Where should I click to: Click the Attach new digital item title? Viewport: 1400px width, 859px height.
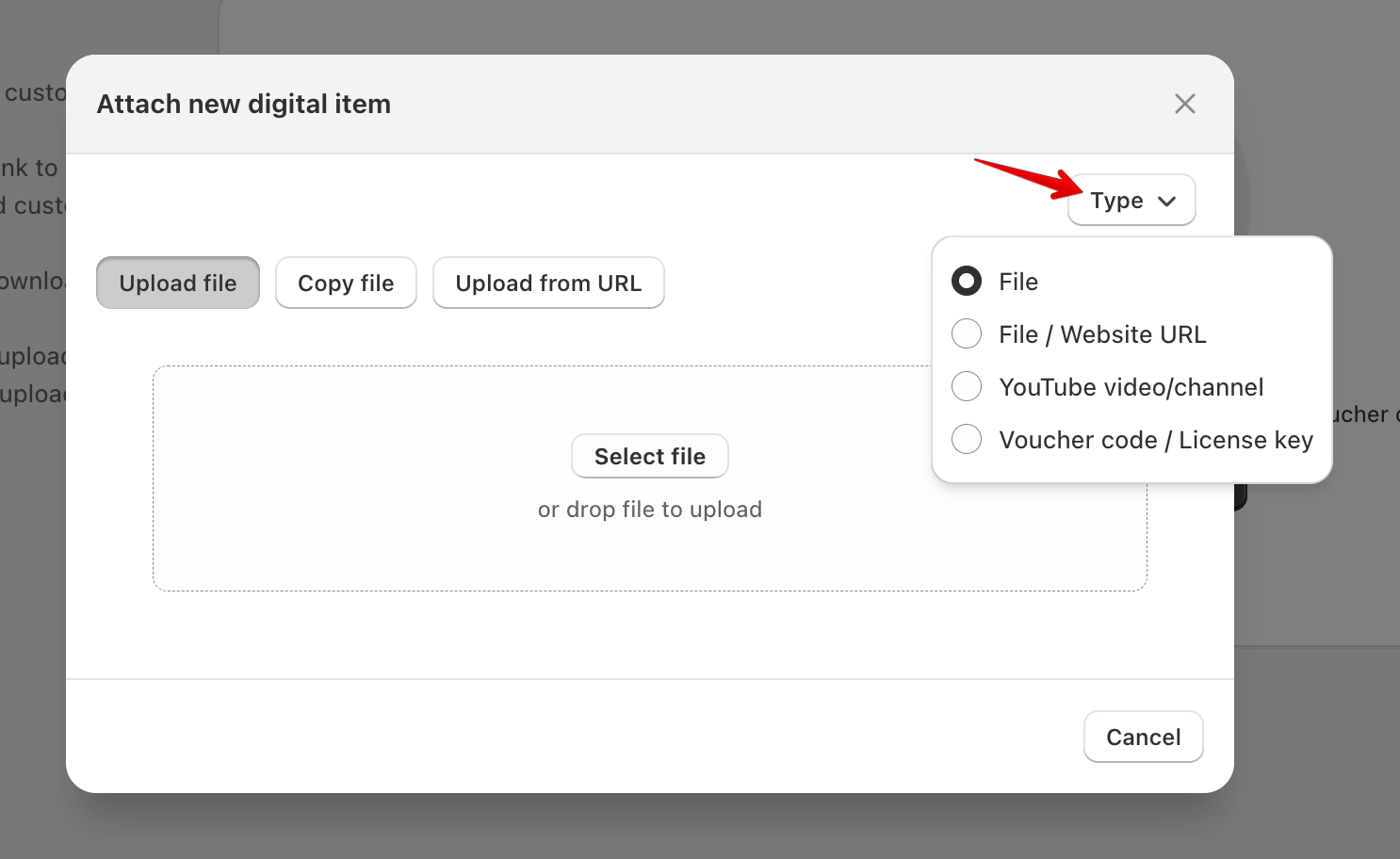point(243,104)
